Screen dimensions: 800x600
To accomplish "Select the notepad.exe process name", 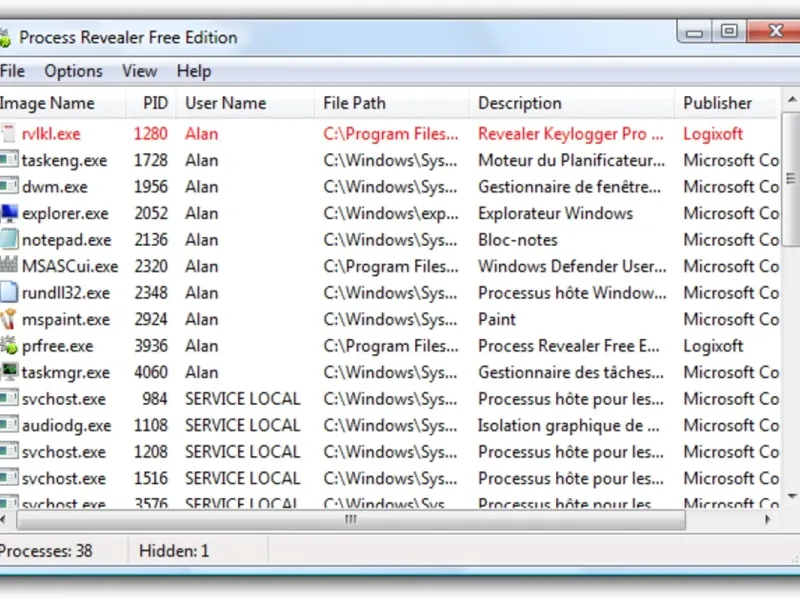I will 66,240.
